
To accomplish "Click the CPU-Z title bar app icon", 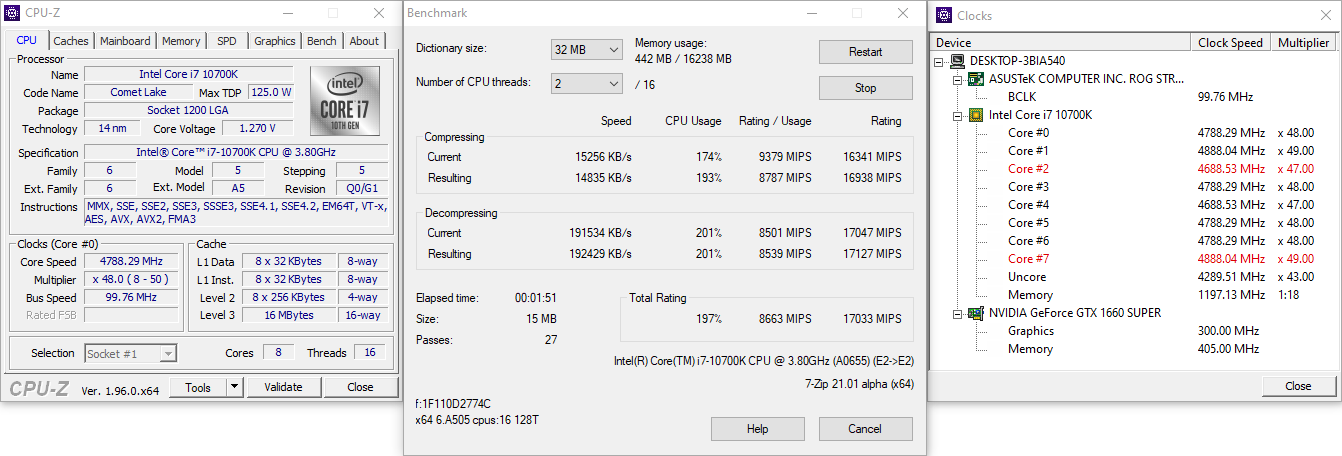I will [13, 13].
